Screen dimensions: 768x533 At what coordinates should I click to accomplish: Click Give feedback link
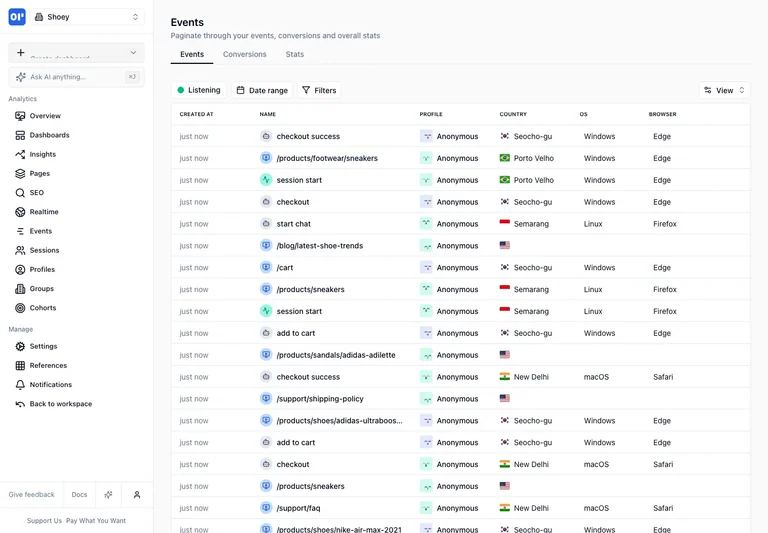point(31,495)
